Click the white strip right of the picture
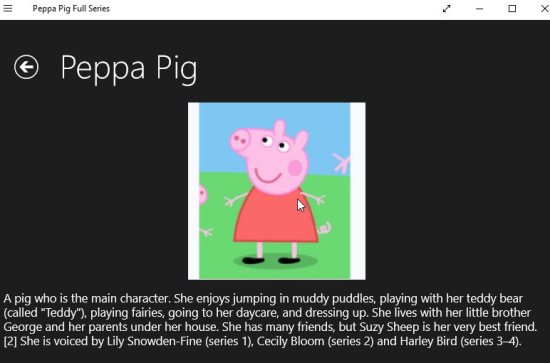 tap(358, 191)
